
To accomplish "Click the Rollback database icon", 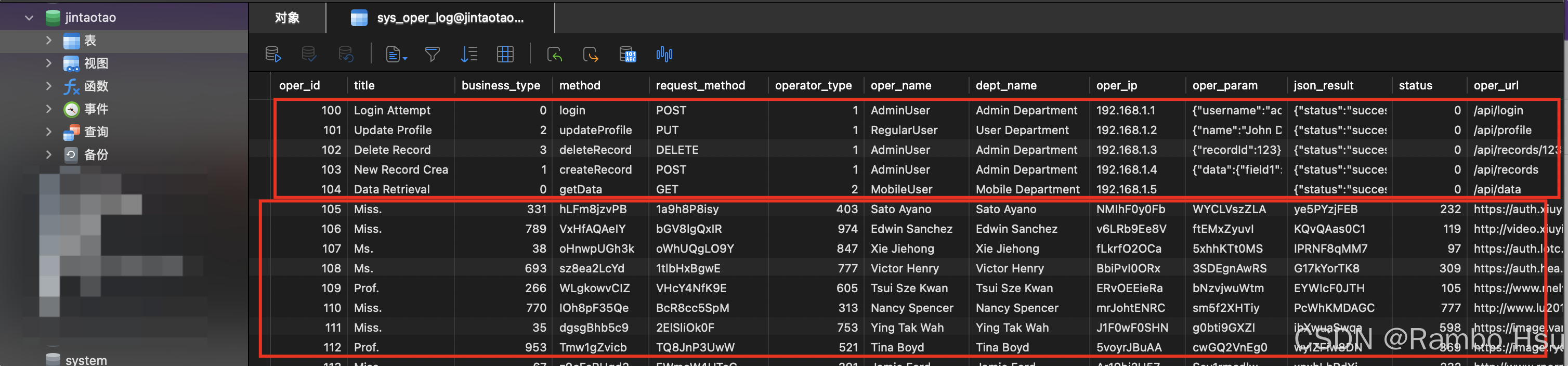I will click(x=346, y=54).
